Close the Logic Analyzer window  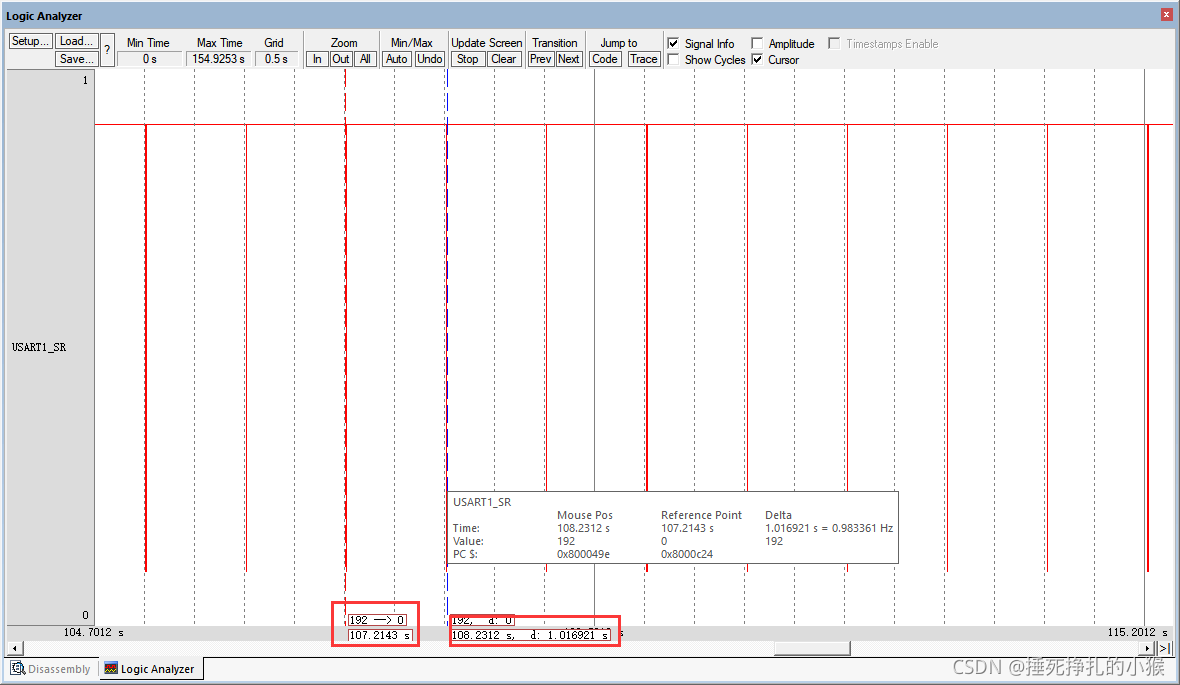[1166, 14]
